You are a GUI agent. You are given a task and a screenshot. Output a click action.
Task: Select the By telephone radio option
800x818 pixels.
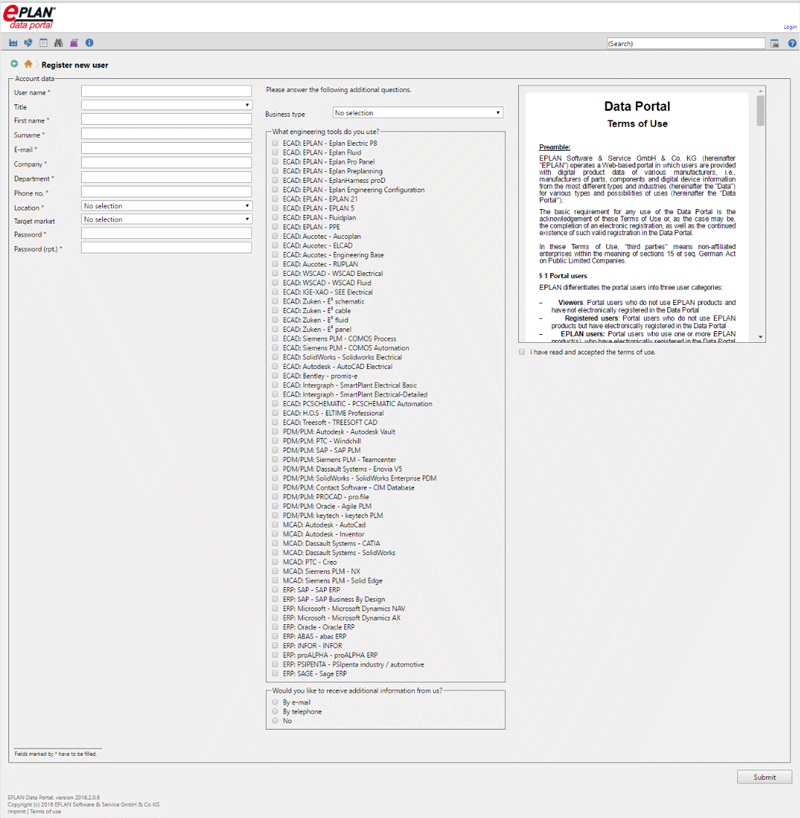point(275,711)
